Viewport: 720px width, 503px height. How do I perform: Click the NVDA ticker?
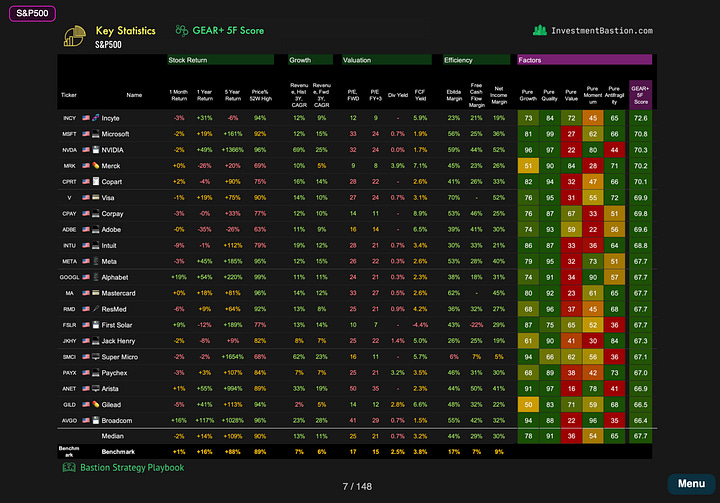coord(69,150)
